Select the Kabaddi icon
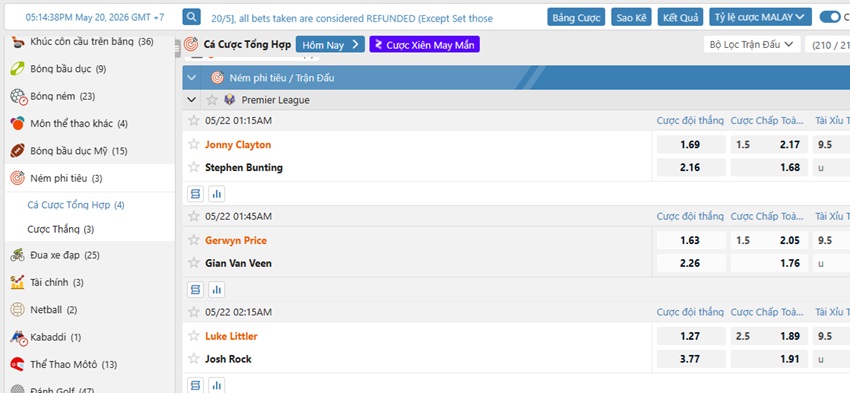The width and height of the screenshot is (850, 393). coord(18,338)
